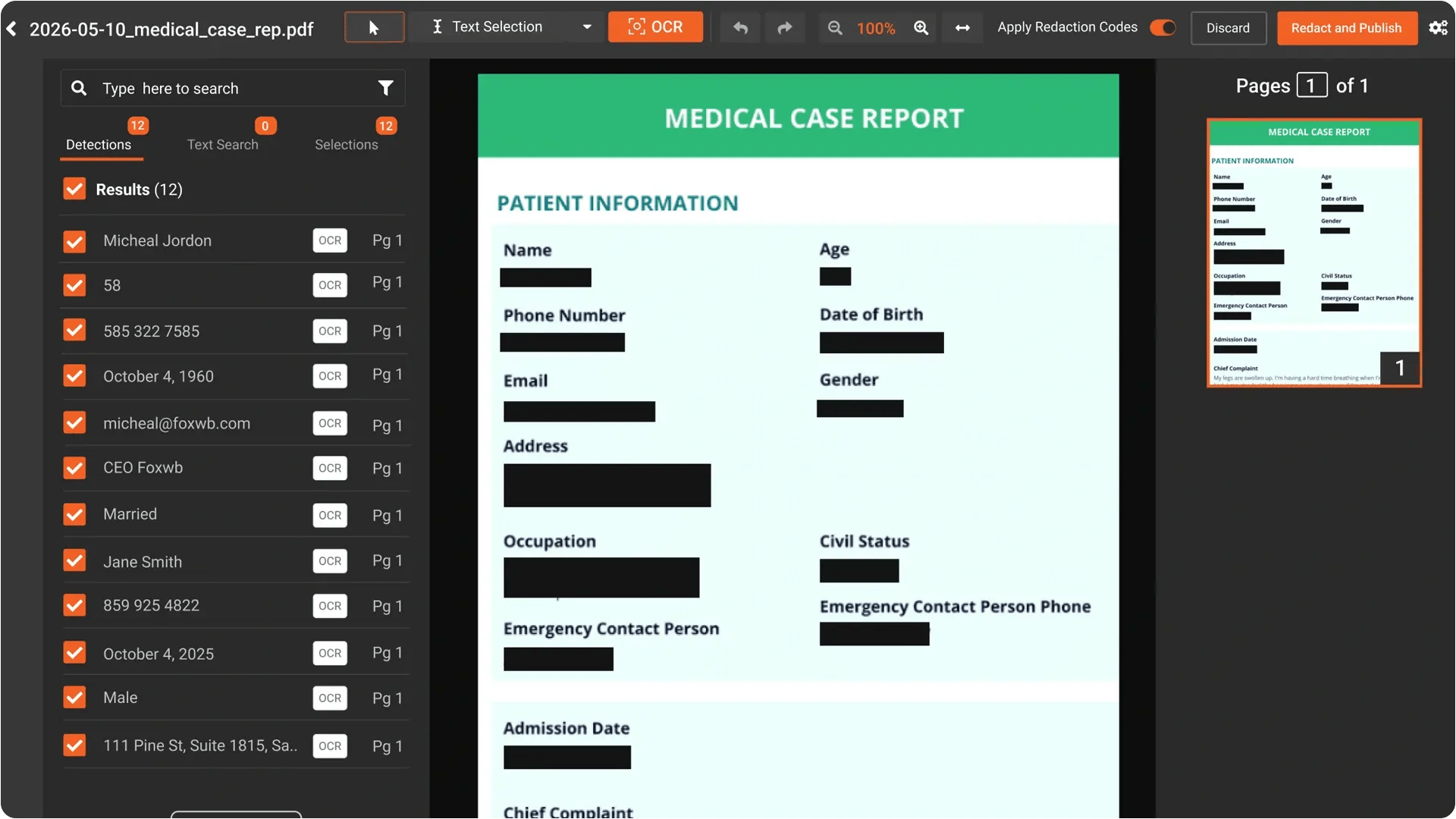
Task: Click the redaction under Name field
Action: [x=545, y=278]
